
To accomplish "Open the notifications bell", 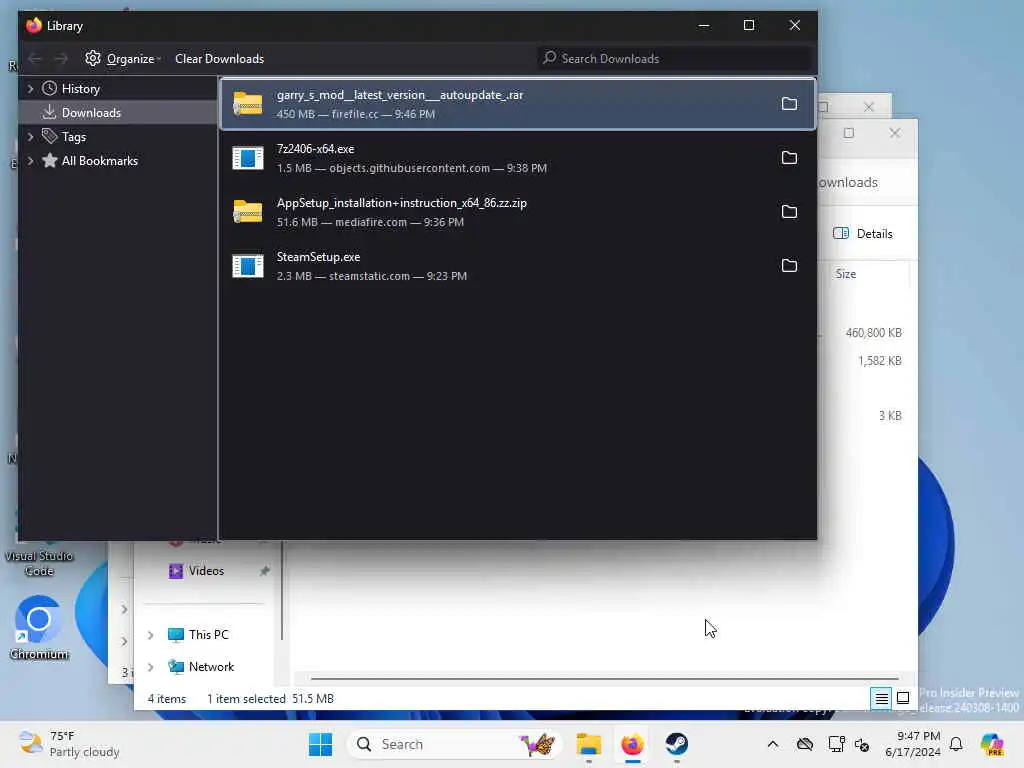I will tap(956, 744).
